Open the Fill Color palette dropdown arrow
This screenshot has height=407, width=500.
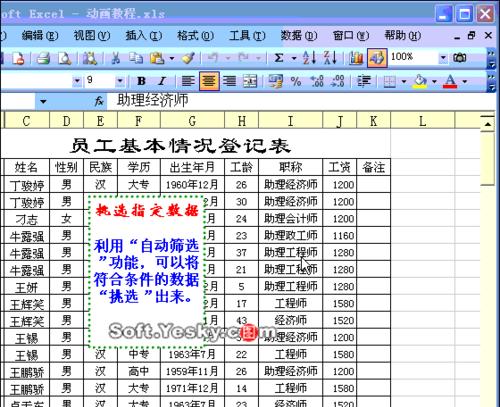[434, 81]
